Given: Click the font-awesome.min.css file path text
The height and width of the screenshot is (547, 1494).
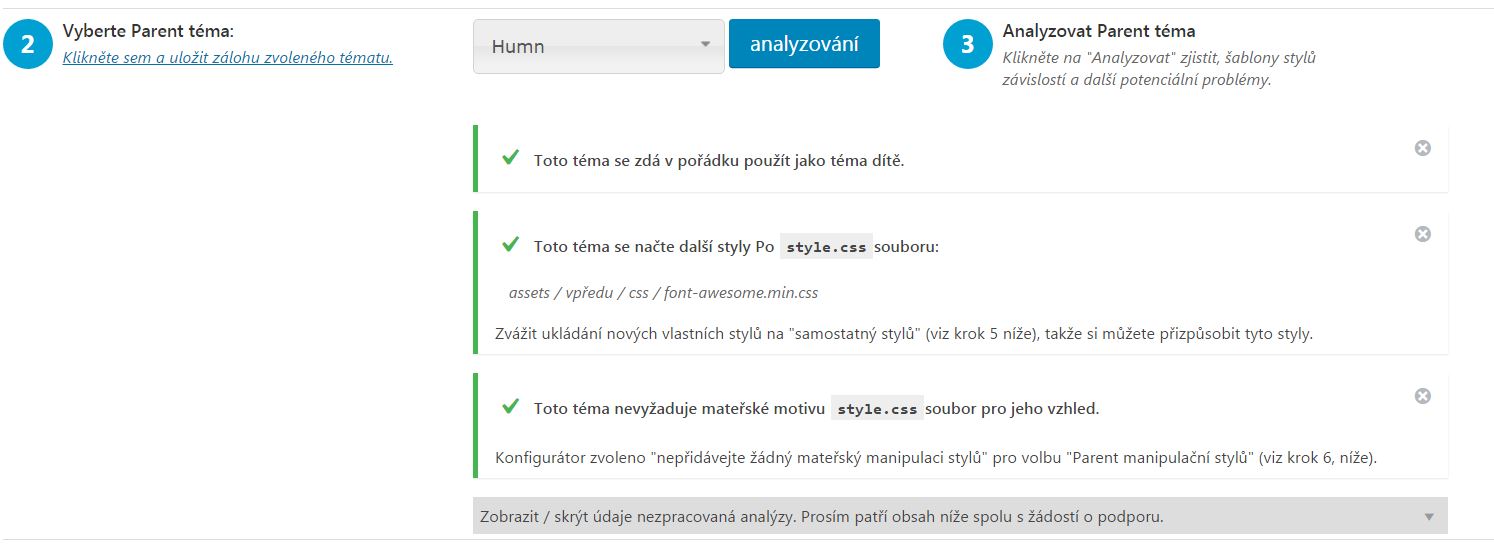Looking at the screenshot, I should click(664, 293).
